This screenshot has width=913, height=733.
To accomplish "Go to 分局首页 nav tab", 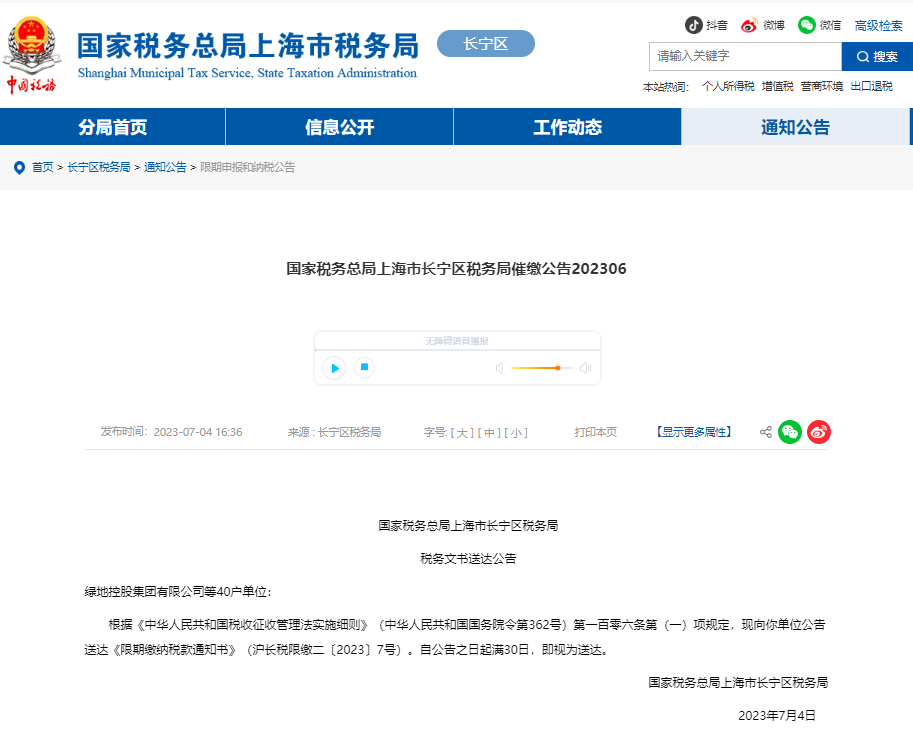I will 112,126.
